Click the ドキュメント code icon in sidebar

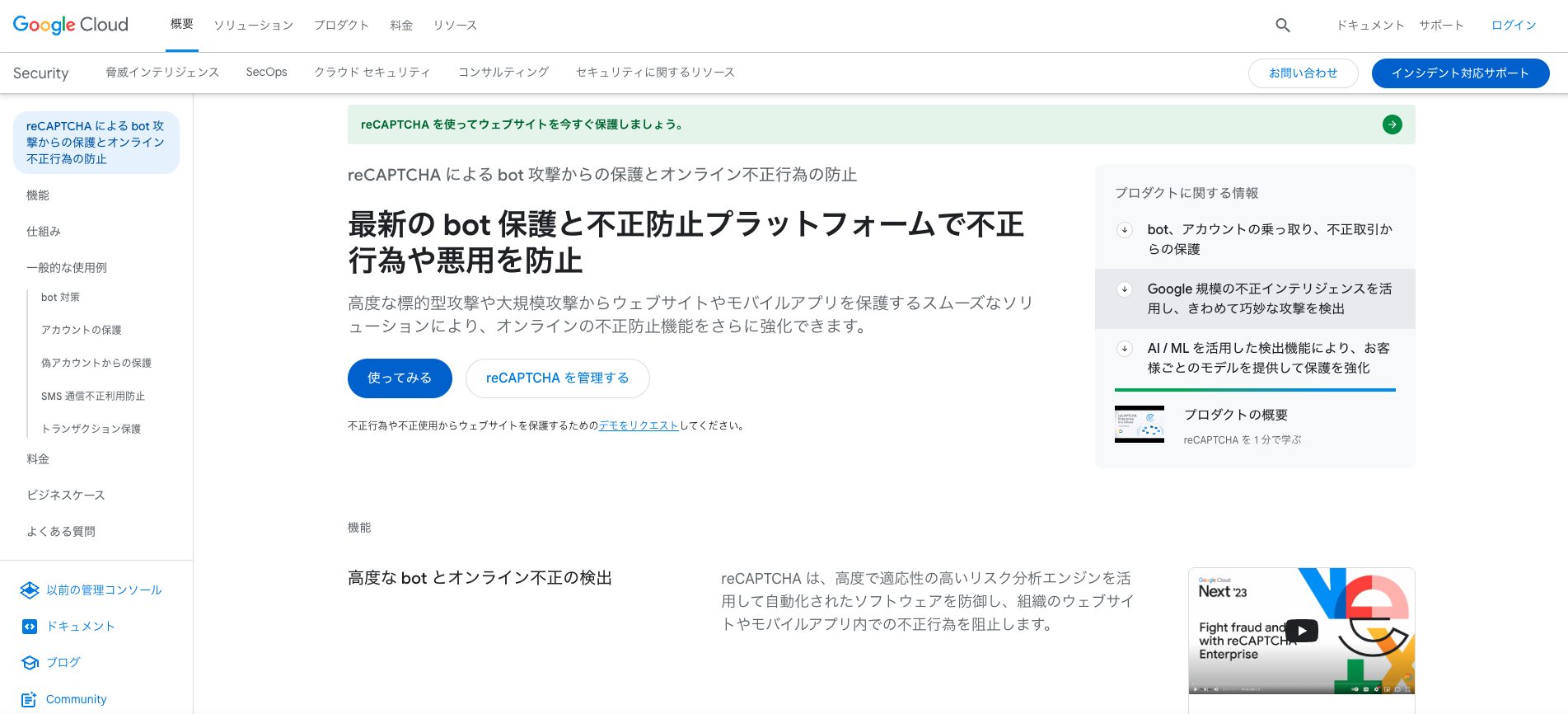pyautogui.click(x=30, y=627)
